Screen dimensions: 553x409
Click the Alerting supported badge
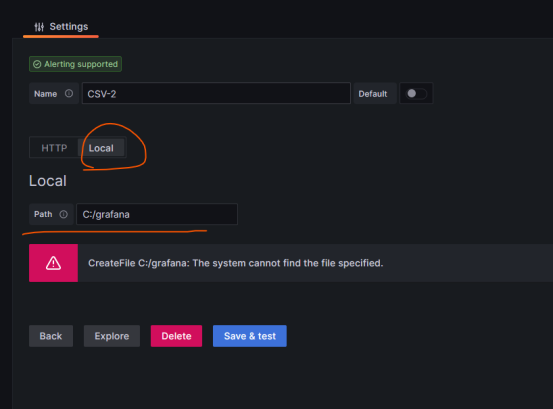(75, 64)
